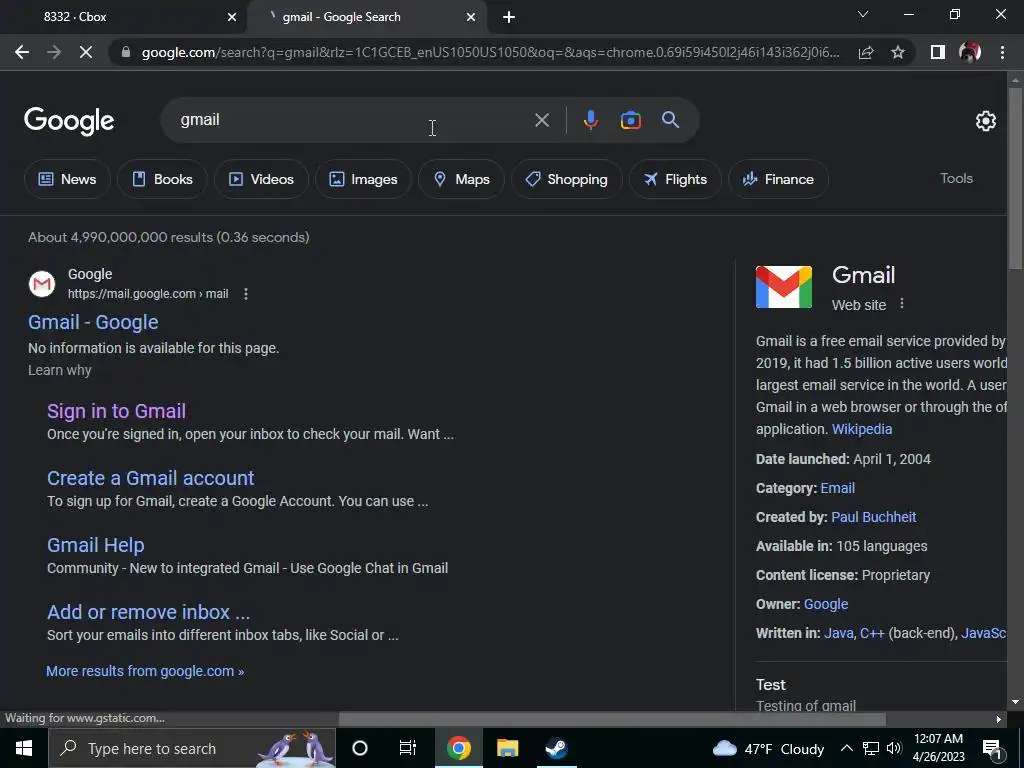1024x768 pixels.
Task: Filter results by News
Action: coord(67,179)
